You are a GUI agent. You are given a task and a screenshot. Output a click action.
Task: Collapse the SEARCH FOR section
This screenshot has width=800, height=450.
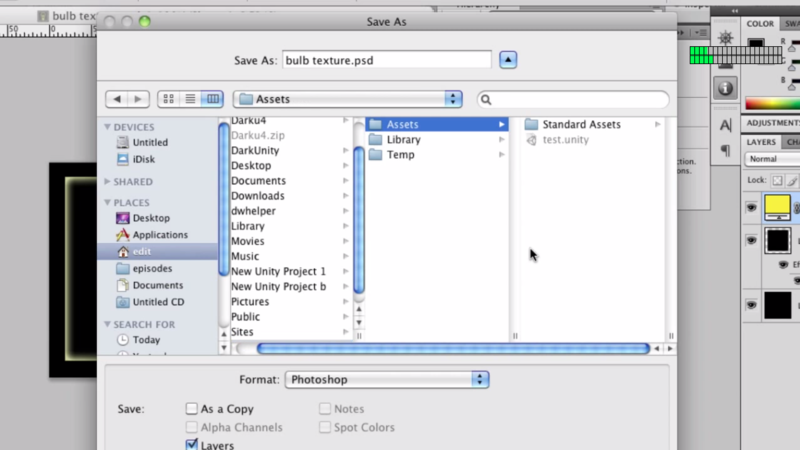tap(107, 324)
